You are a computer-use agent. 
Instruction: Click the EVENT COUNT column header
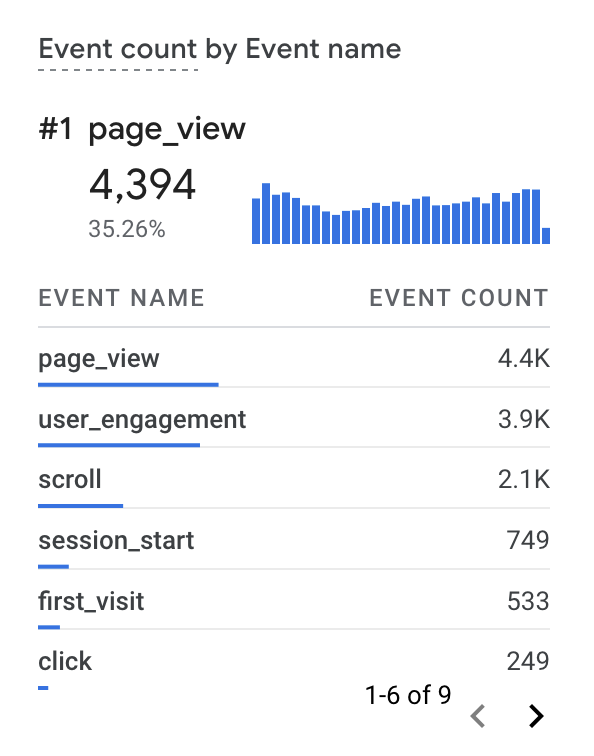[x=459, y=297]
